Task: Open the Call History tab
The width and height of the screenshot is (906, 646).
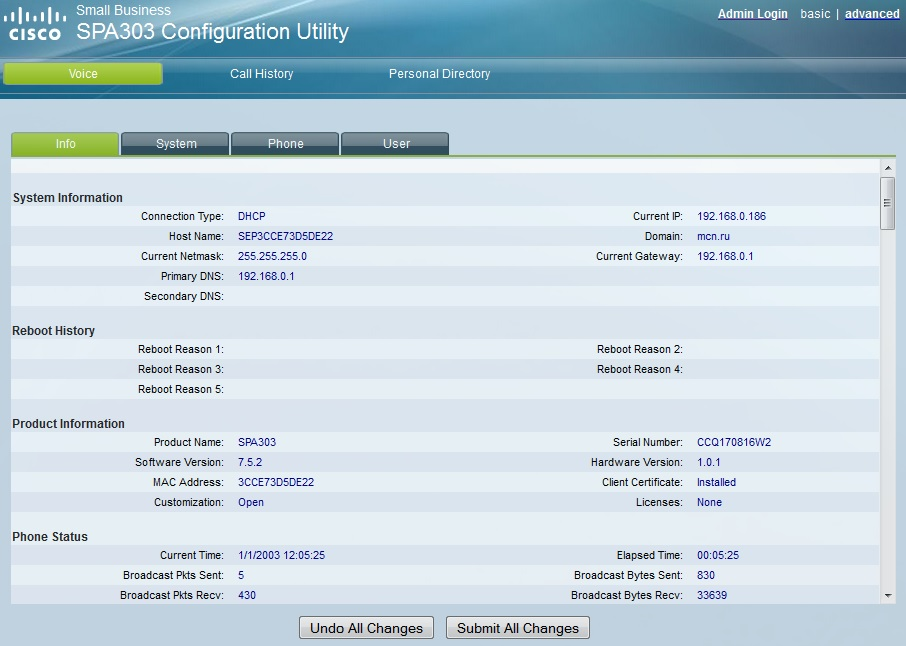Action: (x=261, y=74)
